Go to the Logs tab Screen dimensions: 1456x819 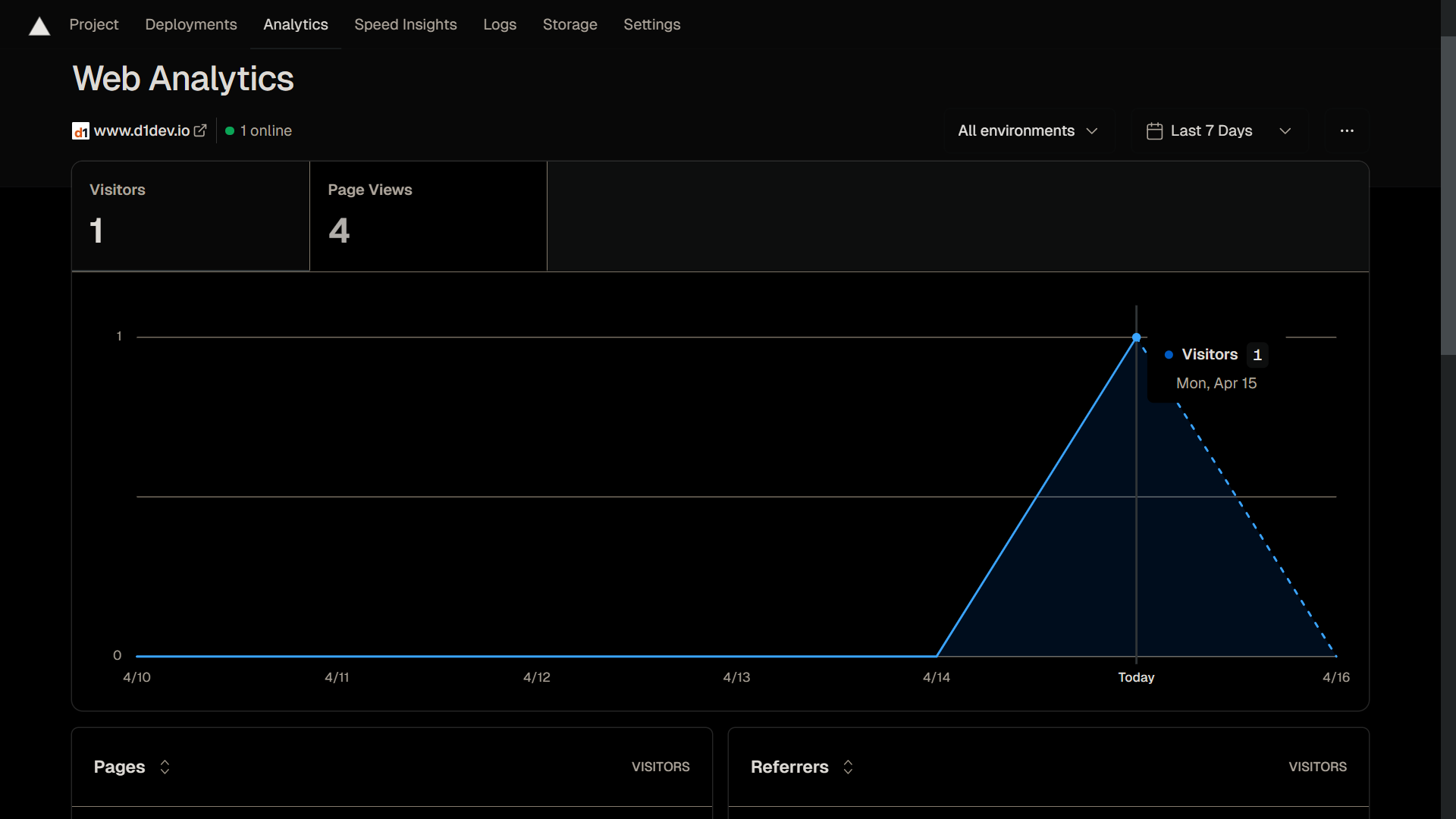tap(500, 24)
